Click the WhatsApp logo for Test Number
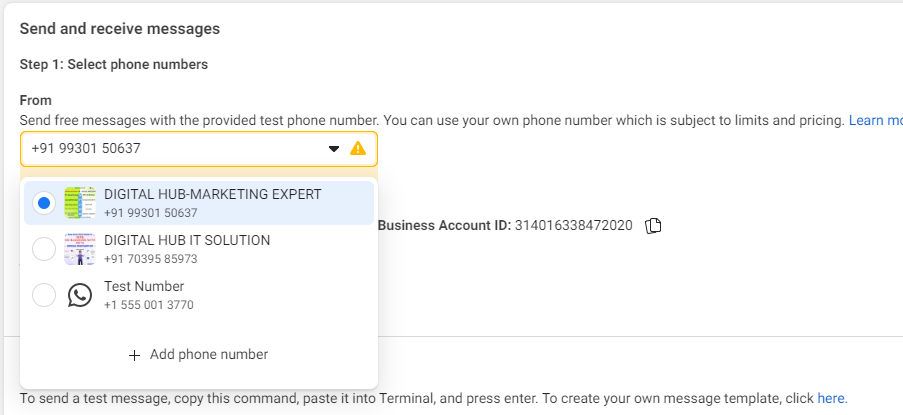The image size is (903, 415). tap(79, 295)
